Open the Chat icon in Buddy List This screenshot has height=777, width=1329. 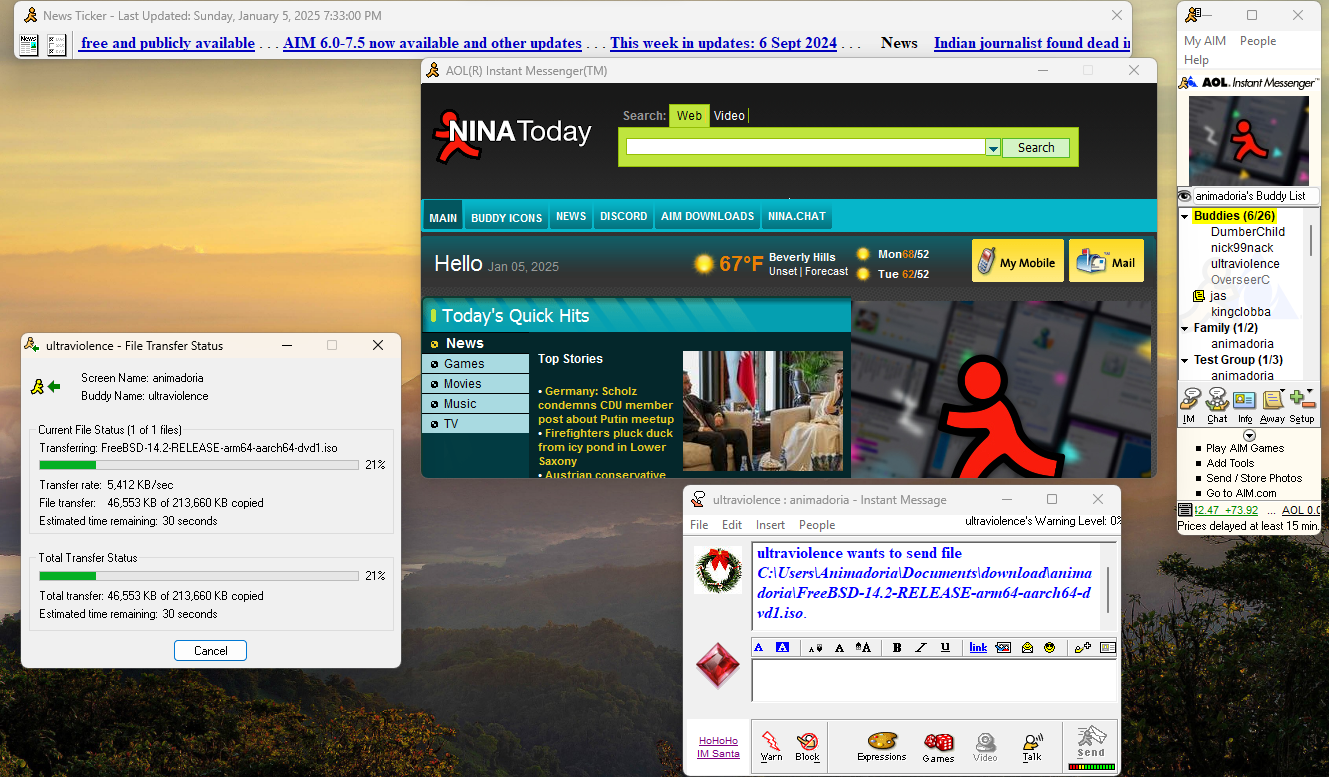point(1217,405)
